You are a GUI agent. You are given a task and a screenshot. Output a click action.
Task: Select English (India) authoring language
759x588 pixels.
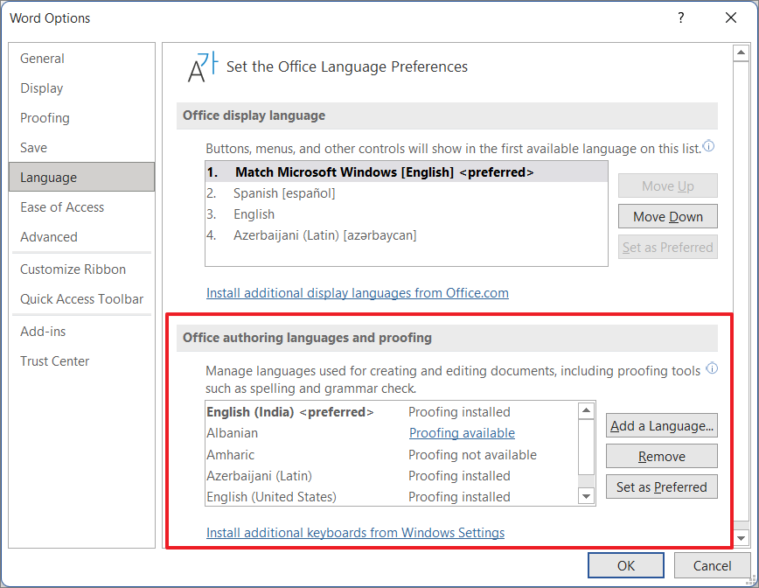pos(392,412)
